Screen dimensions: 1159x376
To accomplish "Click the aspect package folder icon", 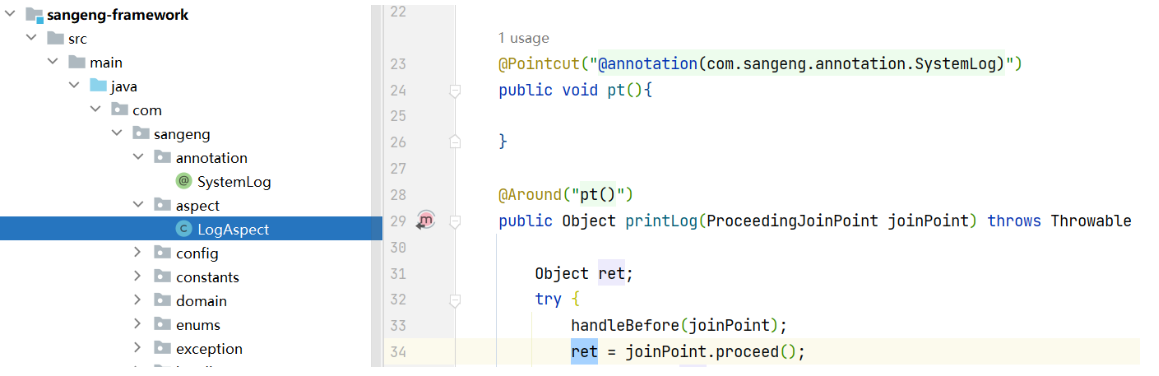I will point(163,205).
